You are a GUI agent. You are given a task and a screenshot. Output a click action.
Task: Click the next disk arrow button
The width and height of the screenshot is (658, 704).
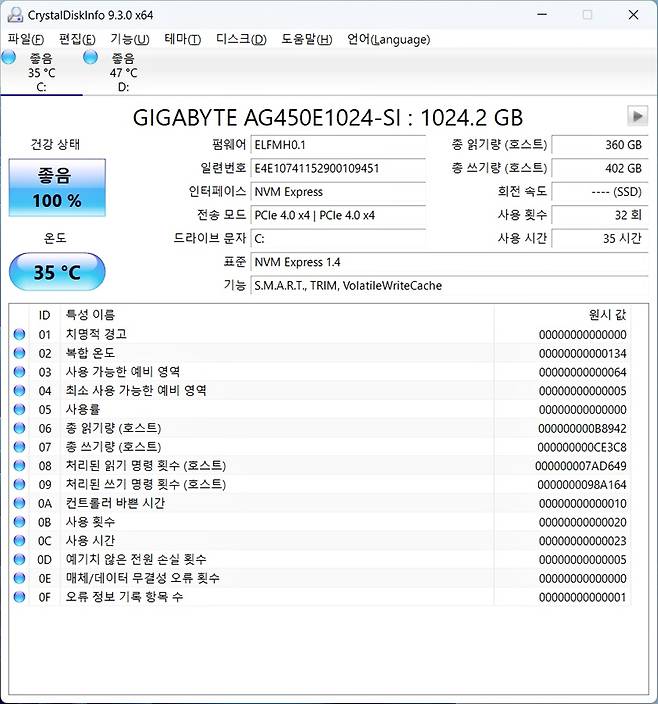pos(636,115)
